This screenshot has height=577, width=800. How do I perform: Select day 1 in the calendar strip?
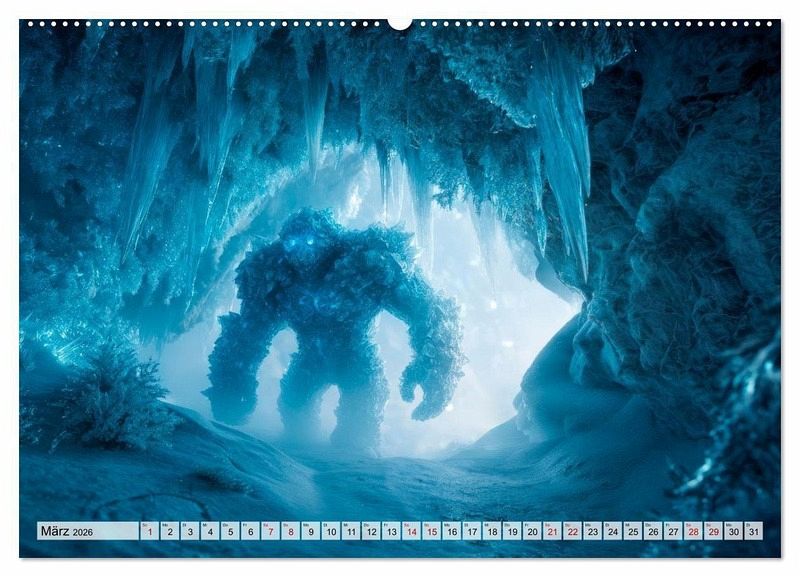pyautogui.click(x=149, y=531)
